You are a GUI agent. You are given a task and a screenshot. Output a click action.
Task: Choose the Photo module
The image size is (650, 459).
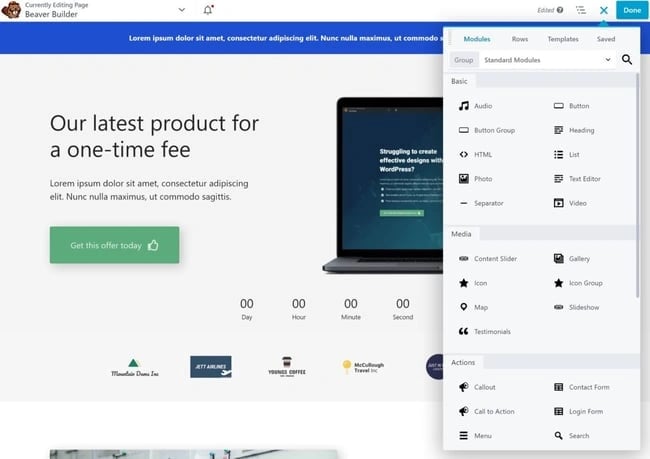(475, 179)
